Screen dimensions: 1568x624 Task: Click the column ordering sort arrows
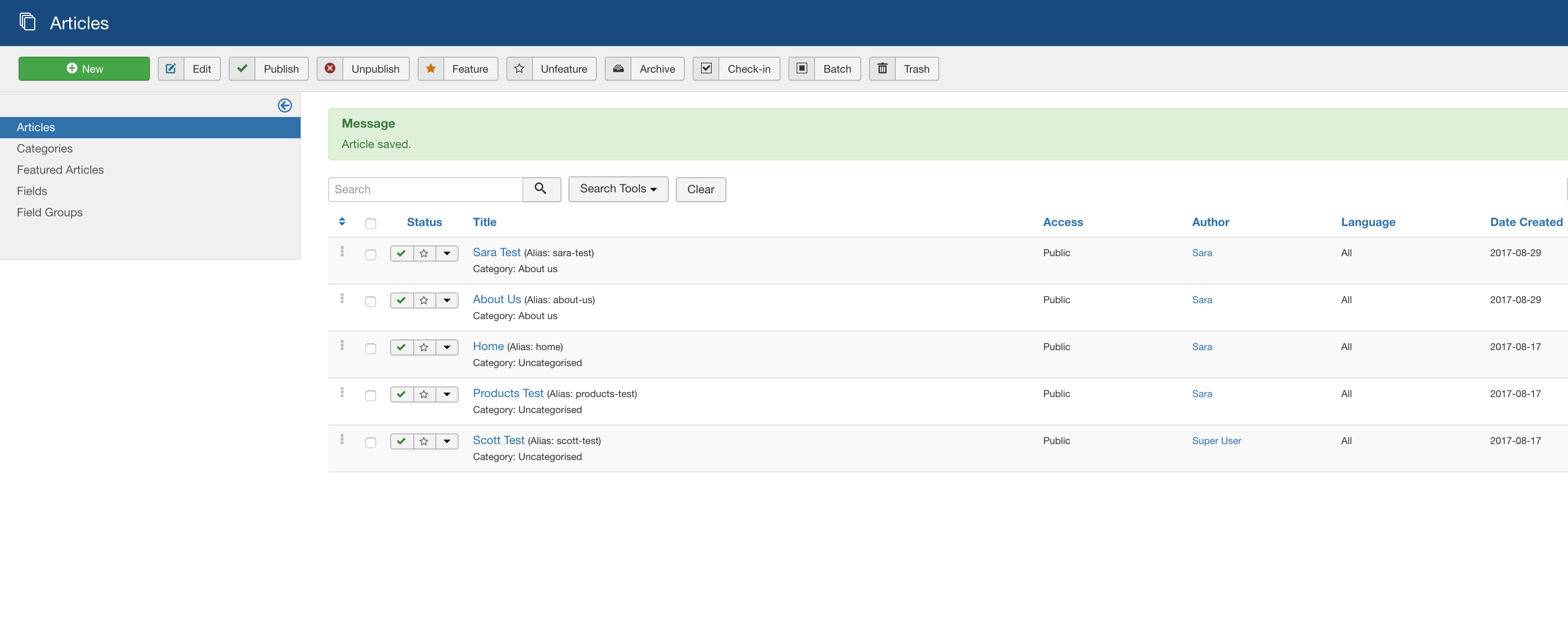pyautogui.click(x=342, y=222)
